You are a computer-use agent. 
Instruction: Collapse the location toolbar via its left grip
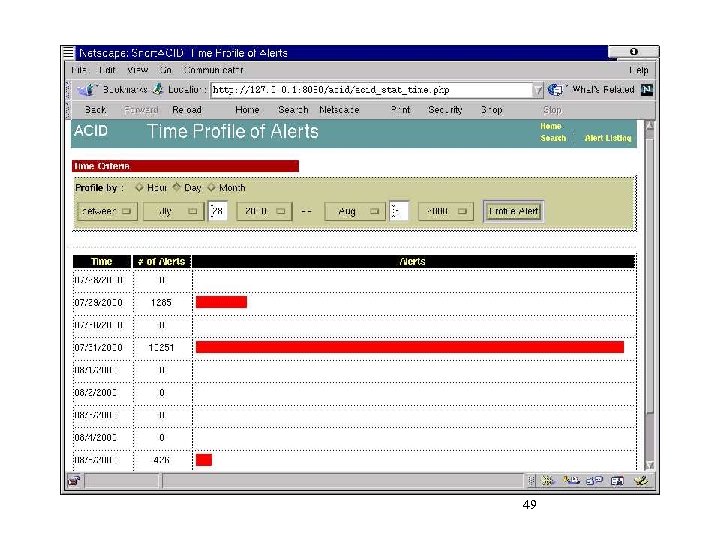68,90
